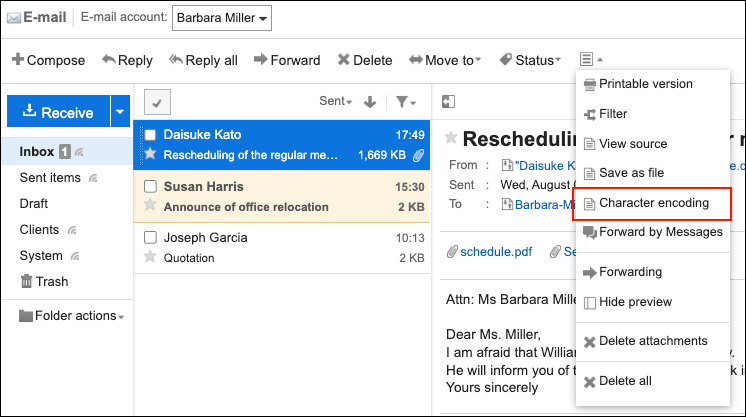
Task: Click the second attachment link after schedule.pdf
Action: [x=569, y=252]
